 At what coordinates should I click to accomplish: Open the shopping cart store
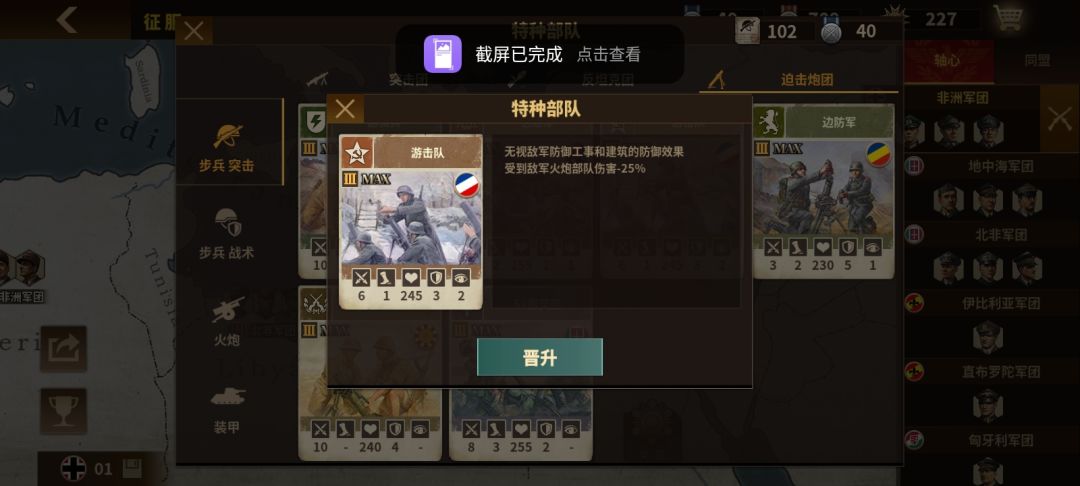click(1008, 19)
